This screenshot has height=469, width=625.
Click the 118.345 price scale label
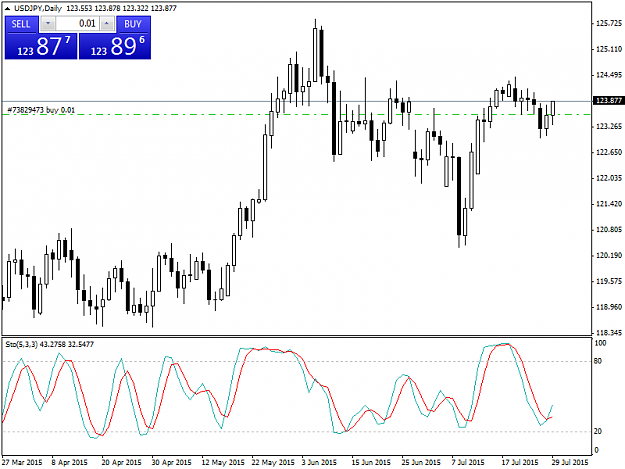point(609,332)
